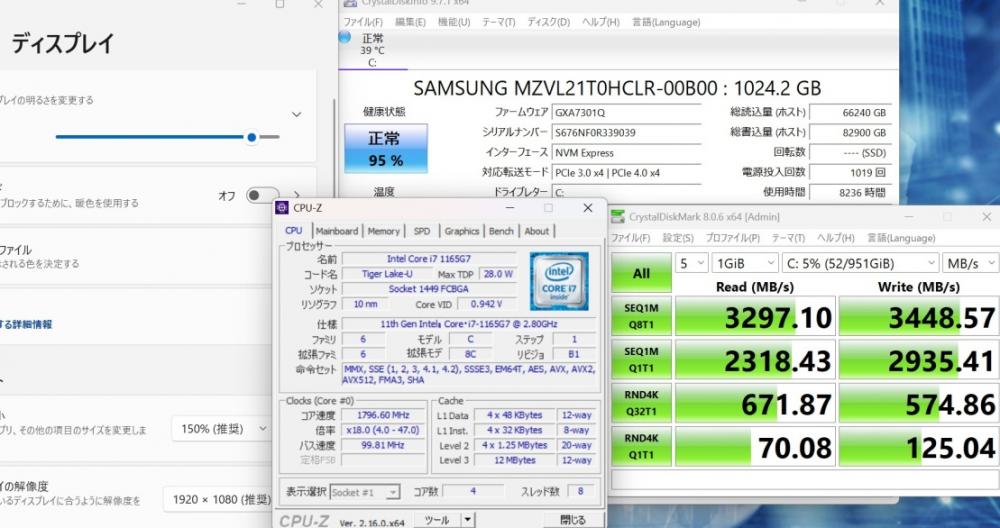
Task: Open 設定(S) menu in CrystalDiskMark
Action: [x=677, y=238]
